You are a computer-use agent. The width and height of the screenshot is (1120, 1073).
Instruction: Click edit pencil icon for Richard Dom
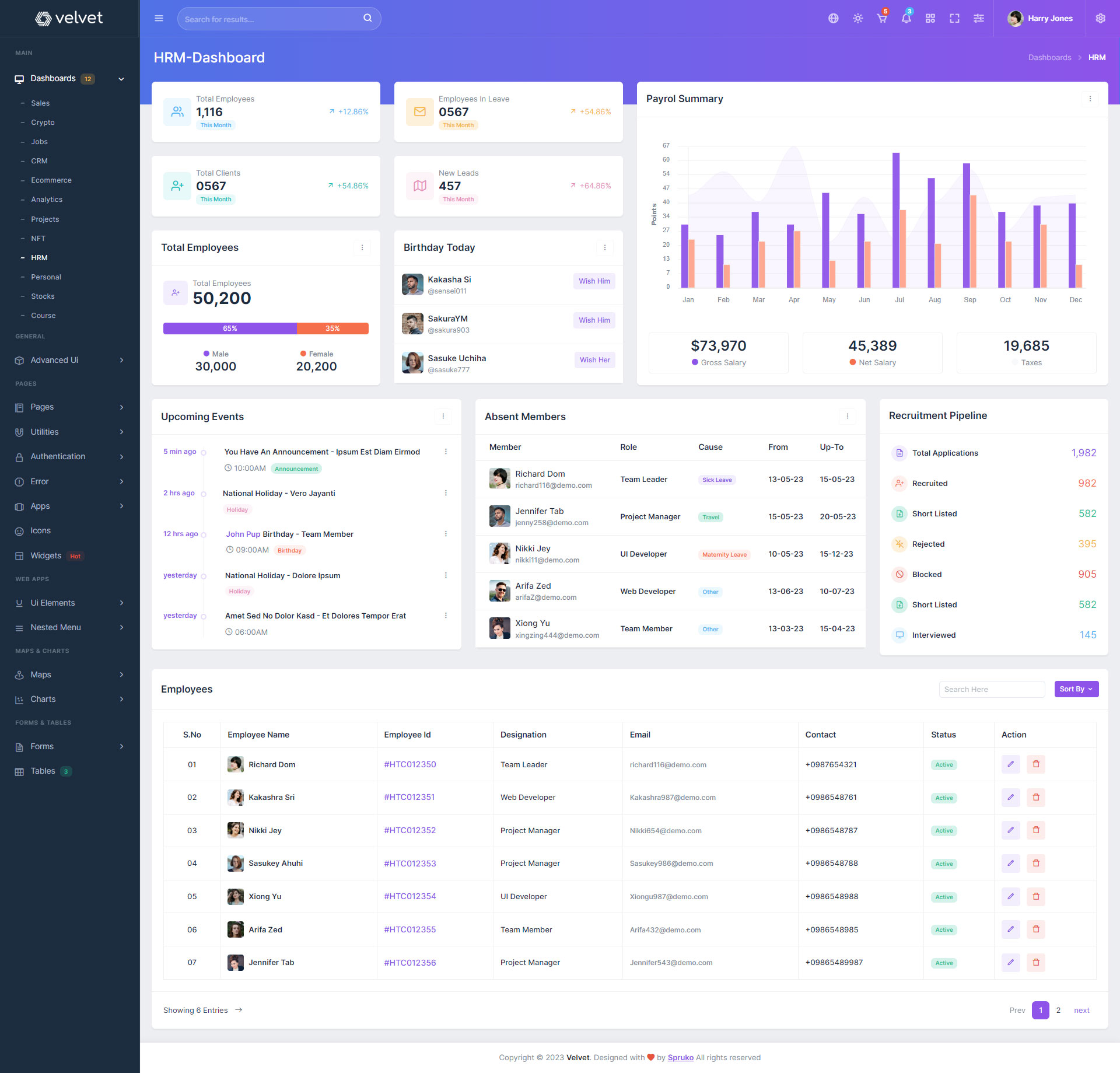(1010, 764)
